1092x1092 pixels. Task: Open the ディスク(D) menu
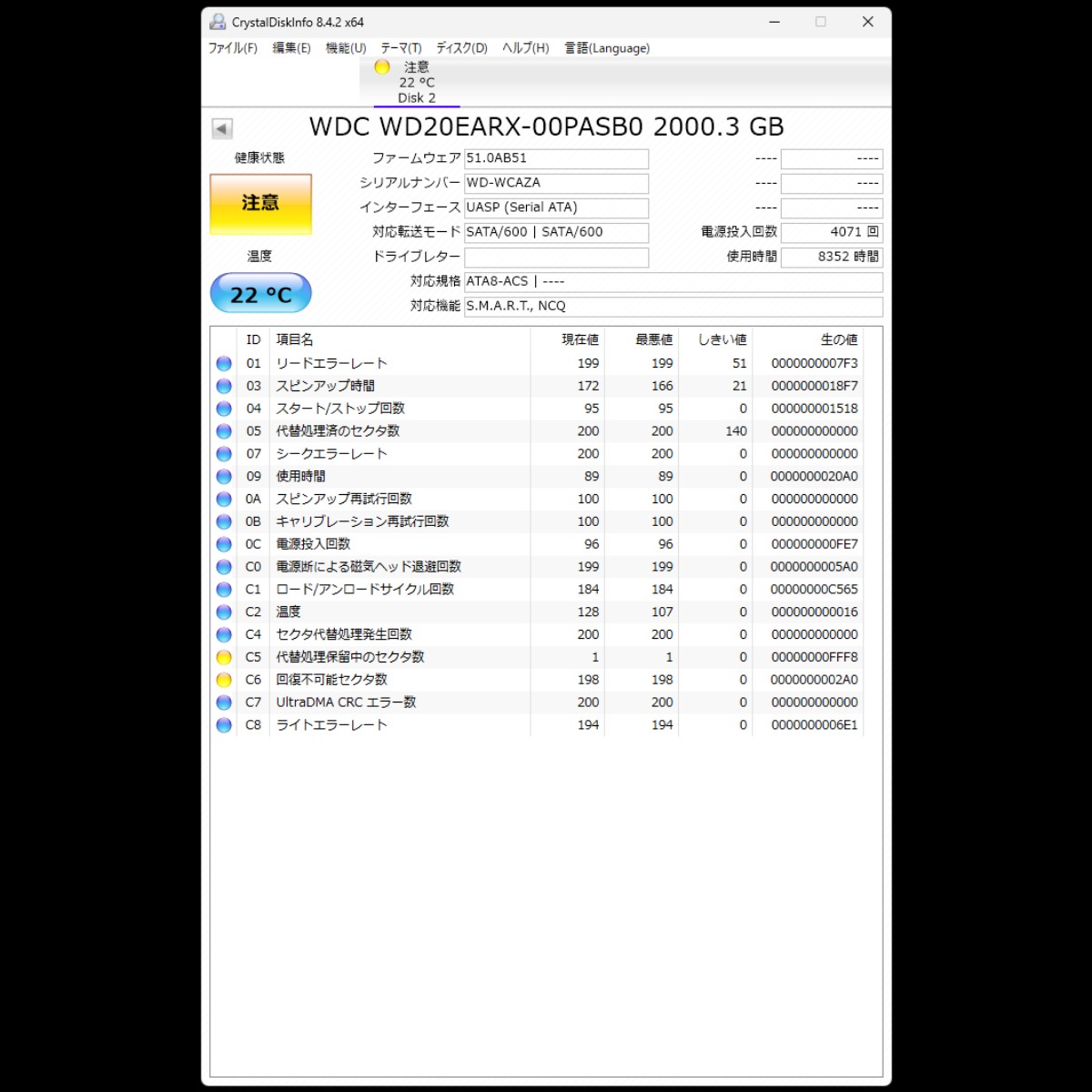(x=461, y=48)
